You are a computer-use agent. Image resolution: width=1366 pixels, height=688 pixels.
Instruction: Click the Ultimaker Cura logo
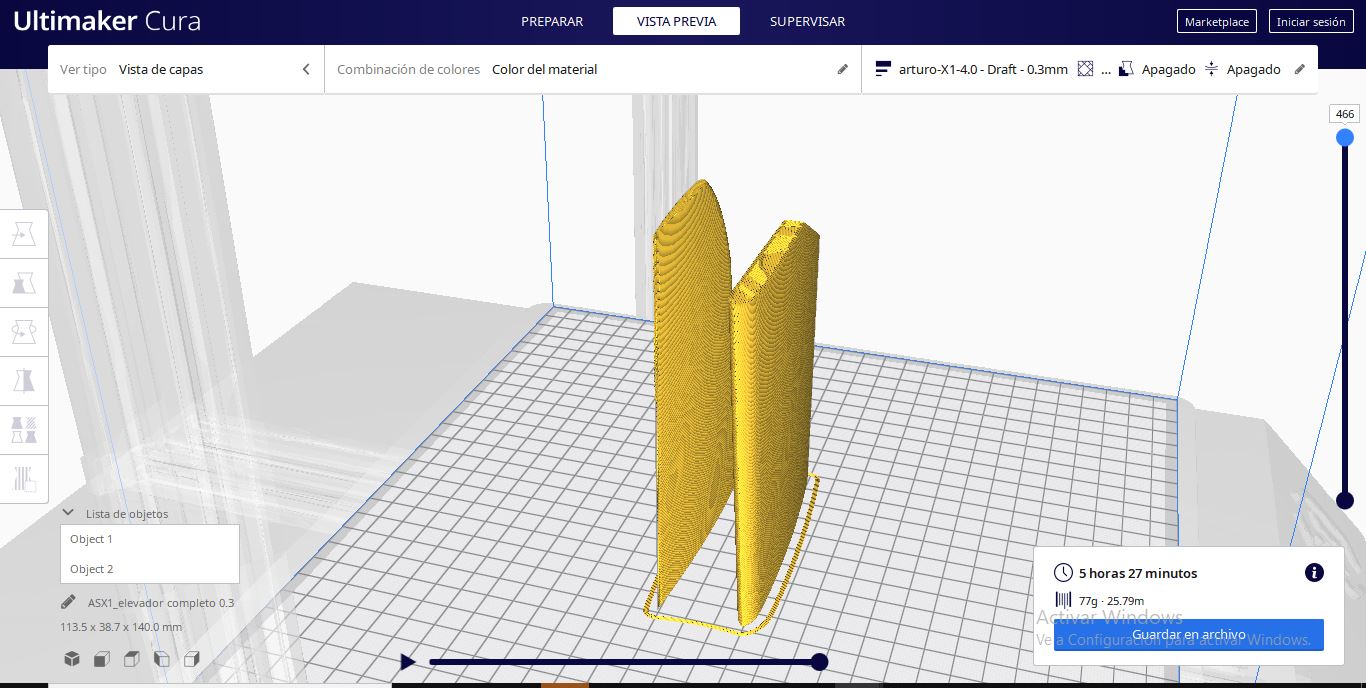click(107, 21)
